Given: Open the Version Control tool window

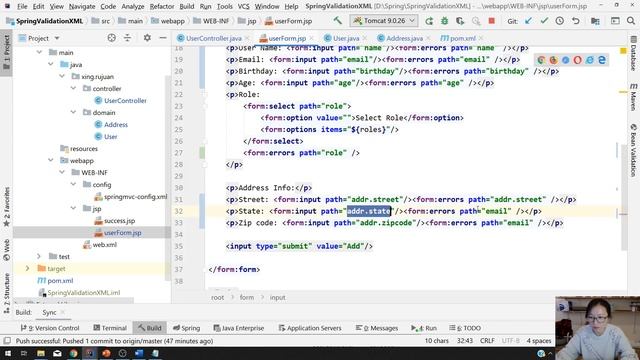Looking at the screenshot, I should pos(50,328).
